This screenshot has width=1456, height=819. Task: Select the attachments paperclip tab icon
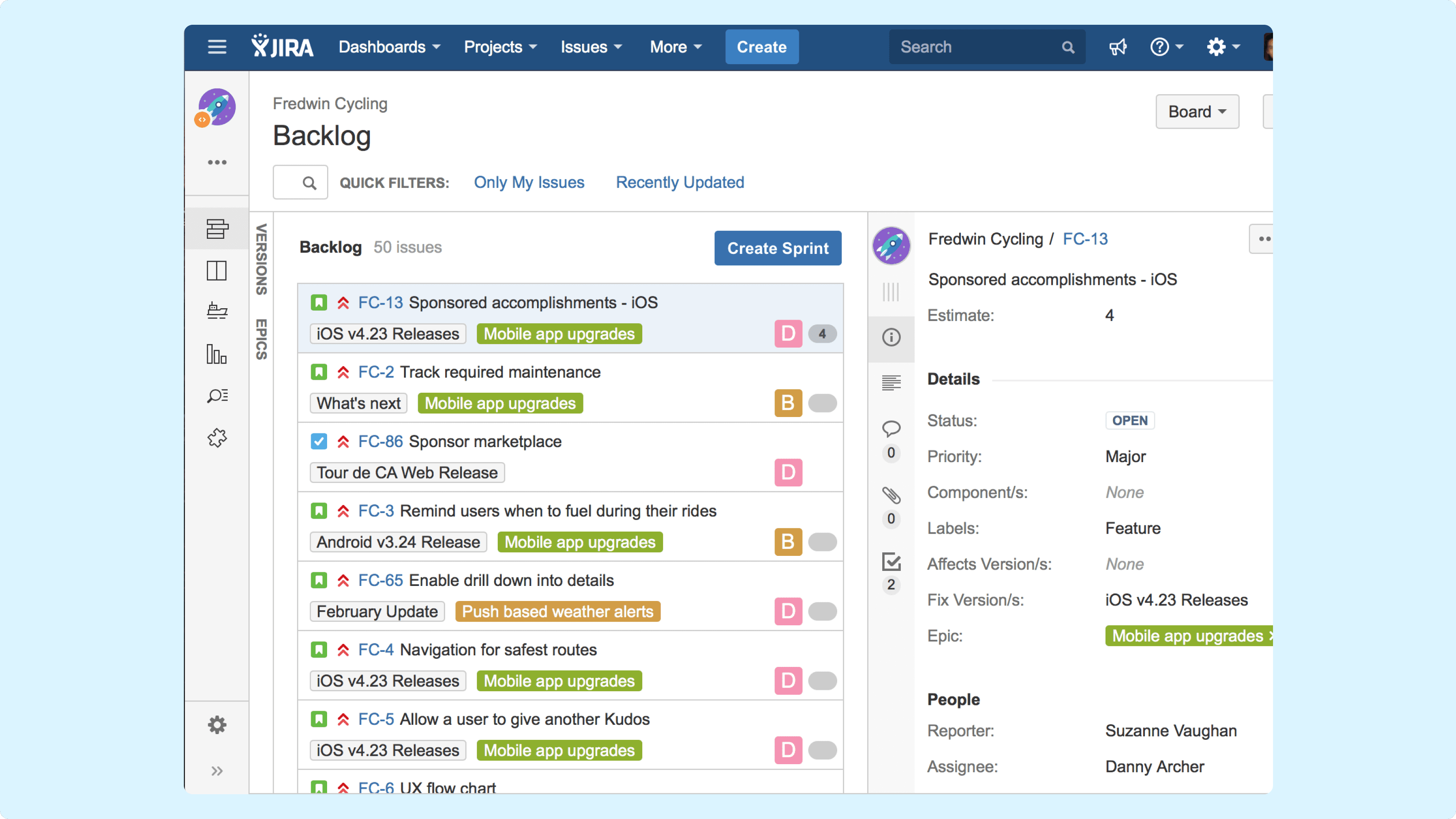pos(891,495)
